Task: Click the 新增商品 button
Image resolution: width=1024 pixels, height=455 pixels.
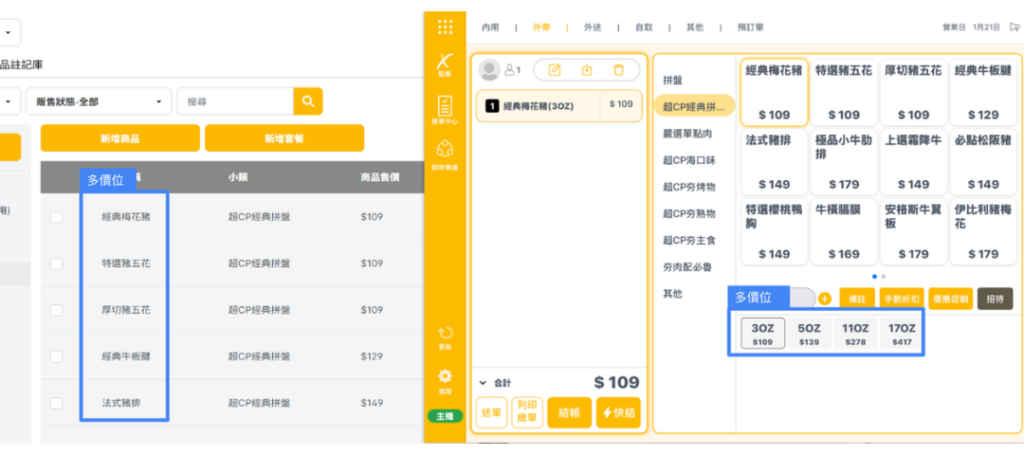Action: pos(120,138)
